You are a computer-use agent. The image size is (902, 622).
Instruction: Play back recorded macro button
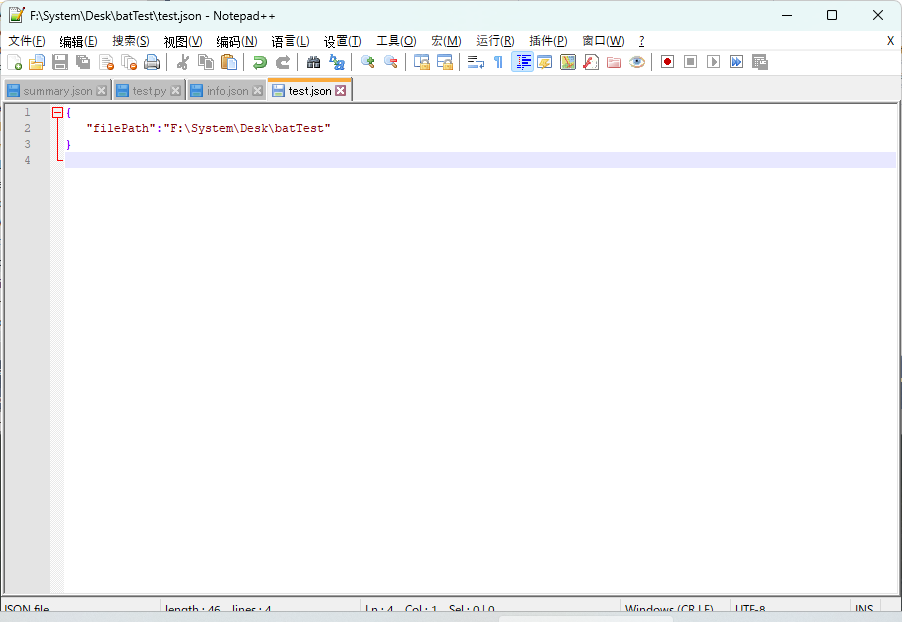click(713, 62)
